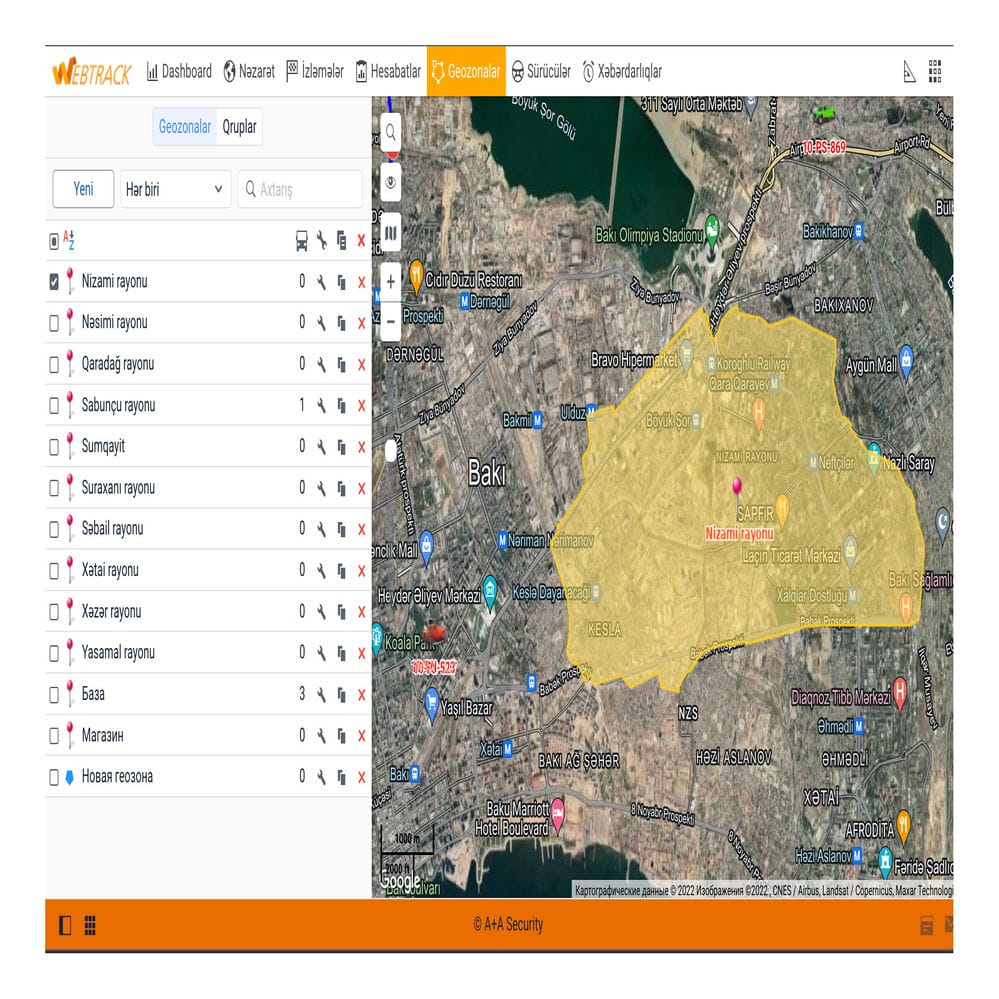Open the map layers selector button
This screenshot has width=999, height=999.
point(390,234)
